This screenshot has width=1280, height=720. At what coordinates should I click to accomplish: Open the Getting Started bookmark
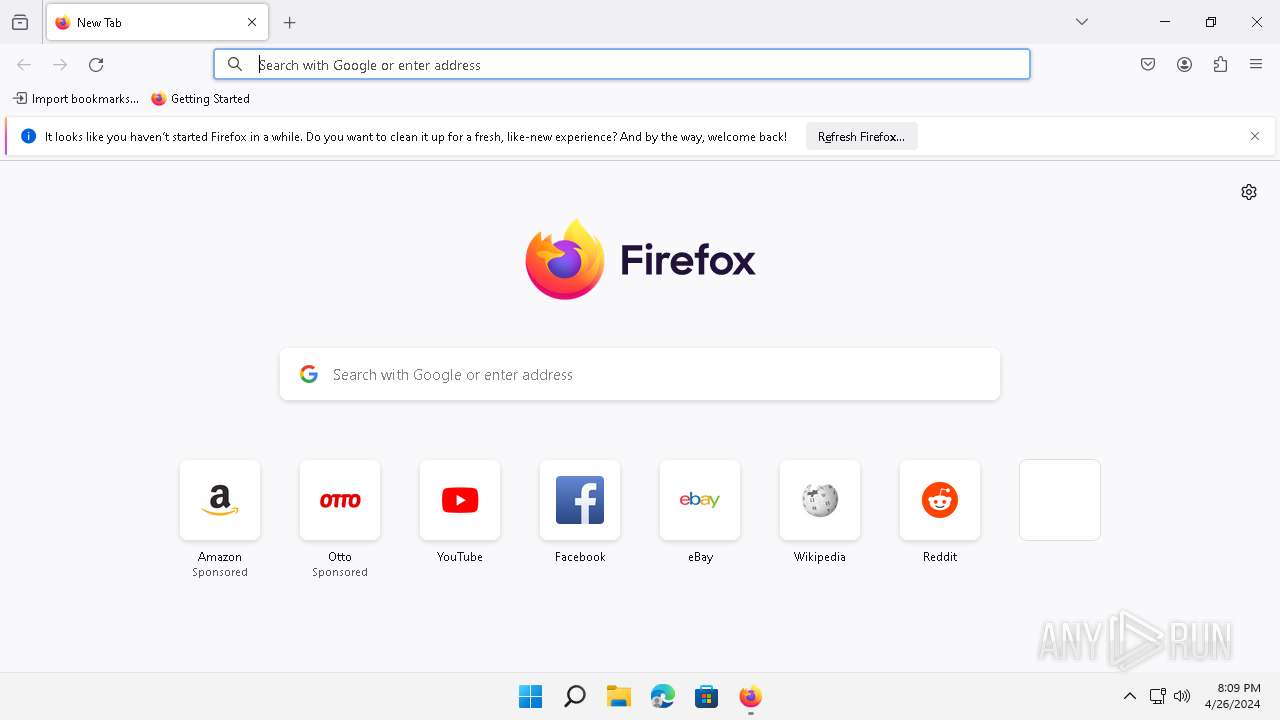pos(201,99)
